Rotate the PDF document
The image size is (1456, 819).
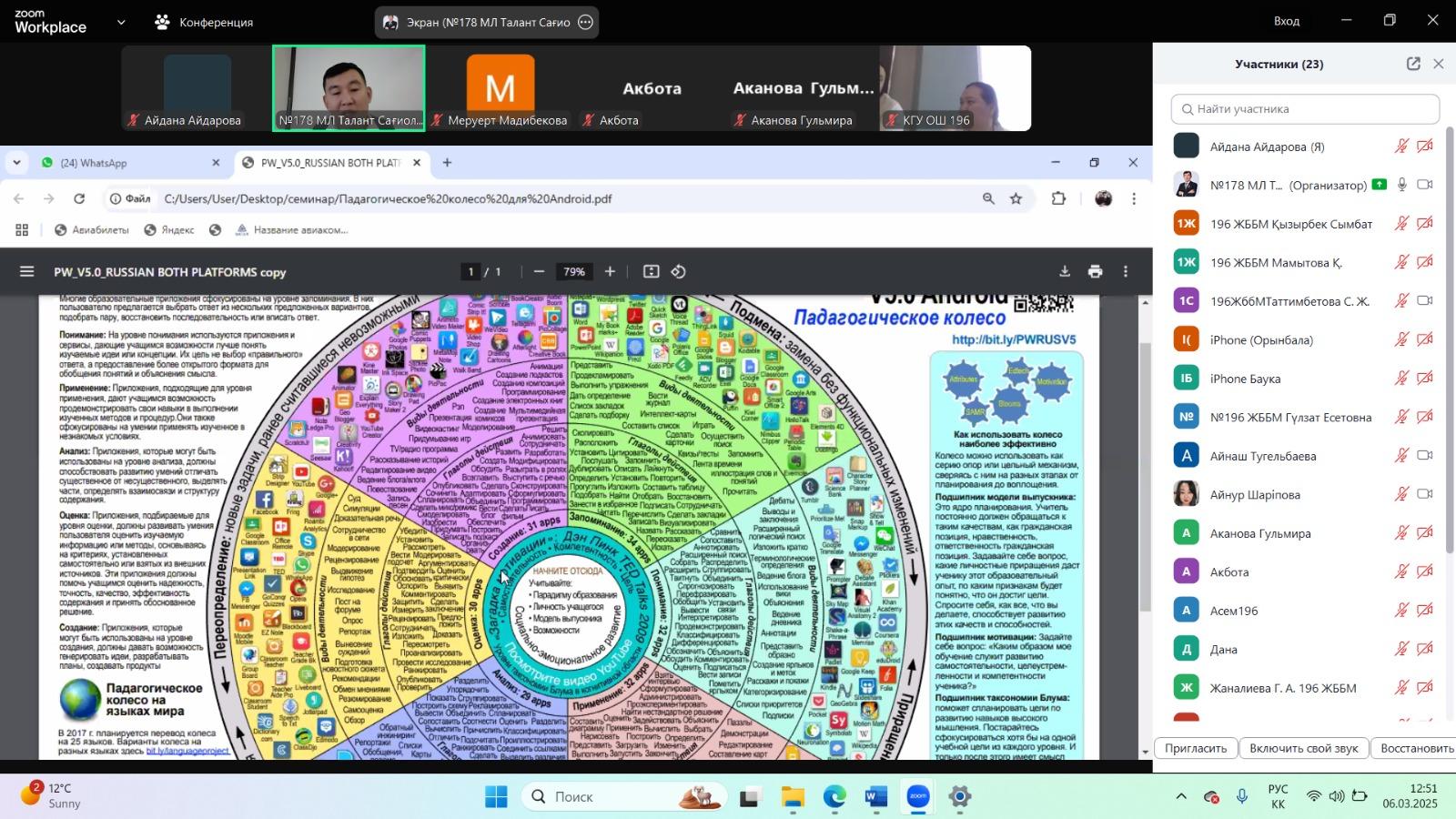pyautogui.click(x=678, y=272)
